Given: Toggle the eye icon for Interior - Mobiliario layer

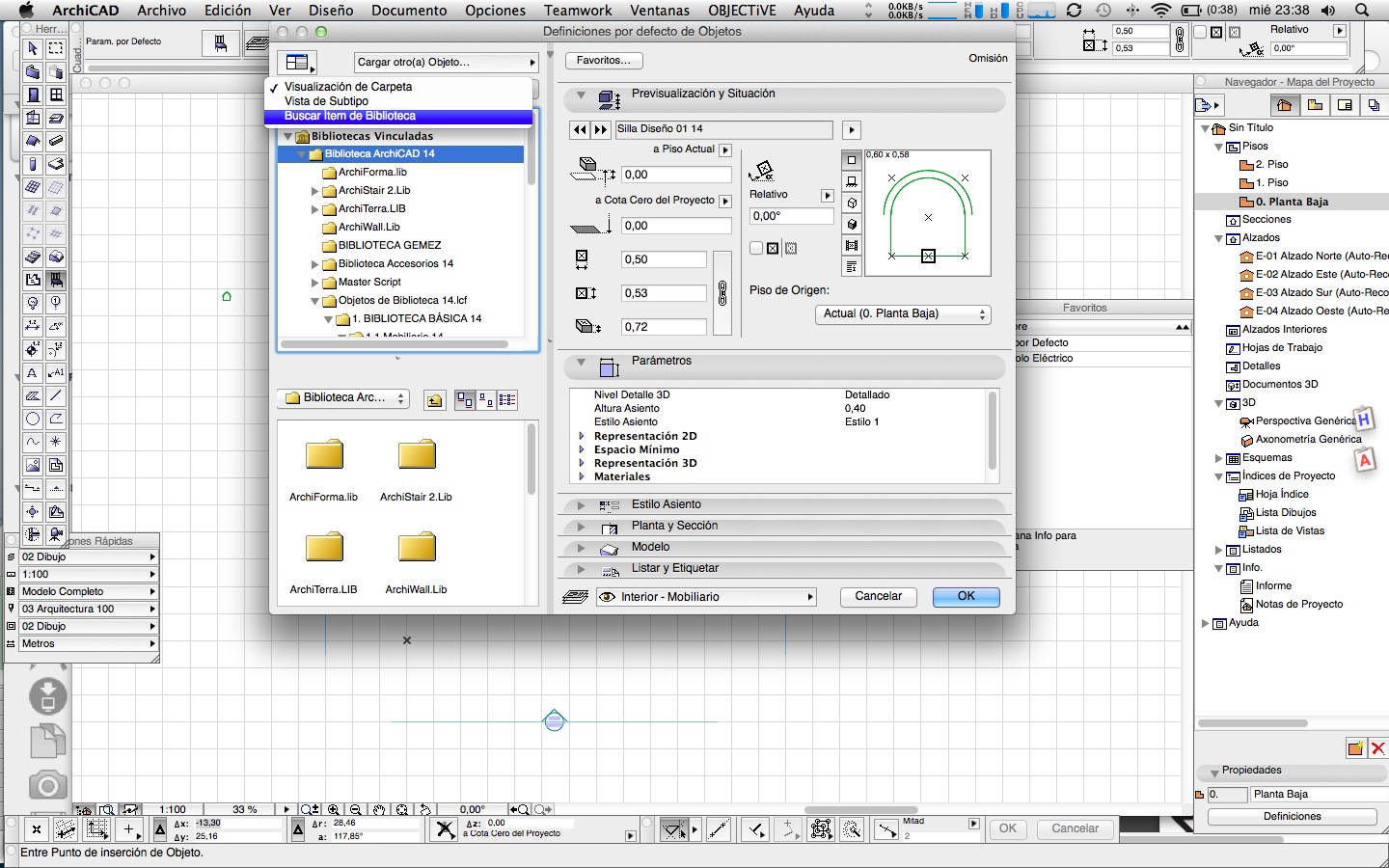Looking at the screenshot, I should click(607, 597).
